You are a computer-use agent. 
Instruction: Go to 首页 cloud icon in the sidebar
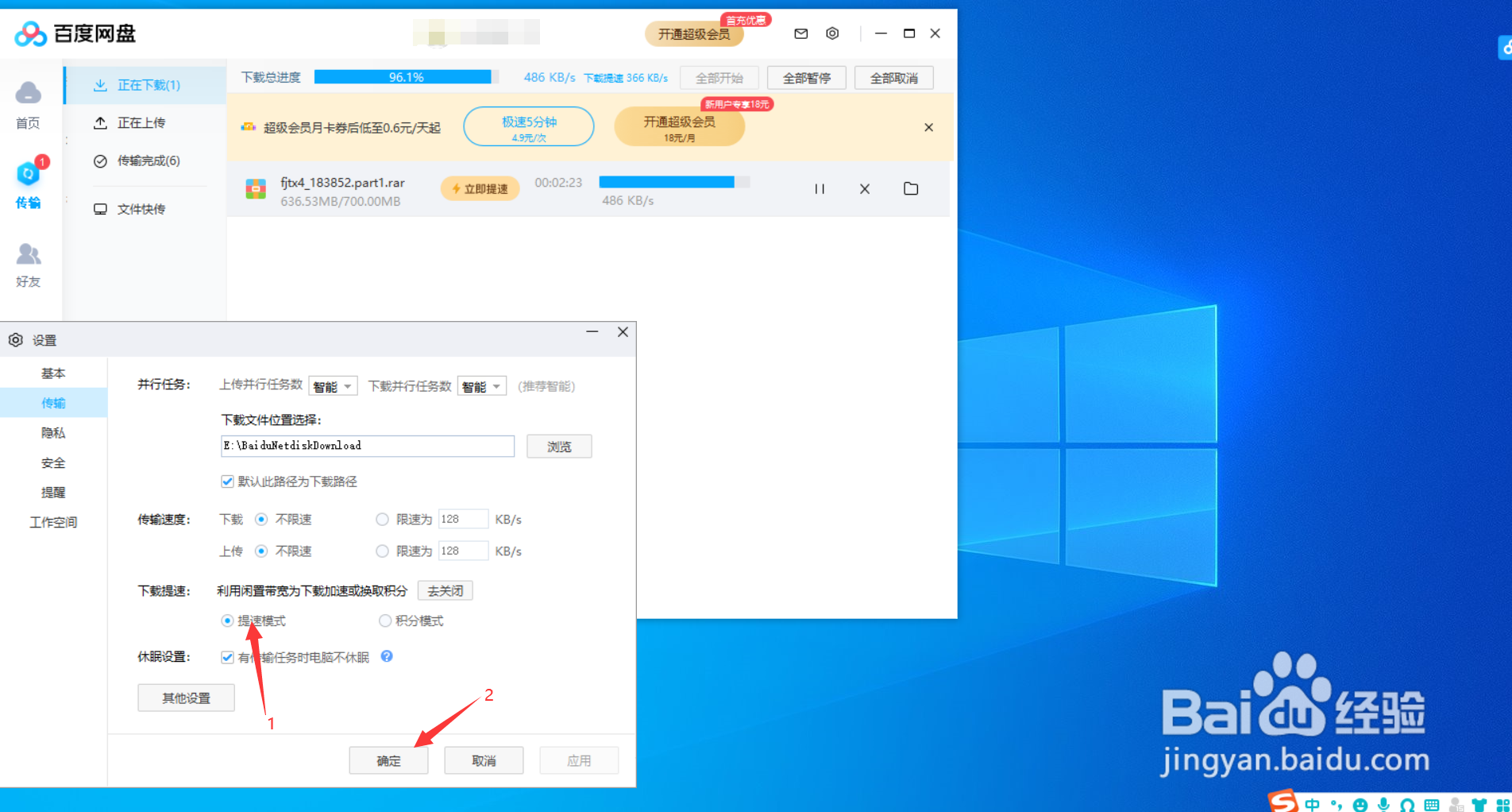point(28,93)
